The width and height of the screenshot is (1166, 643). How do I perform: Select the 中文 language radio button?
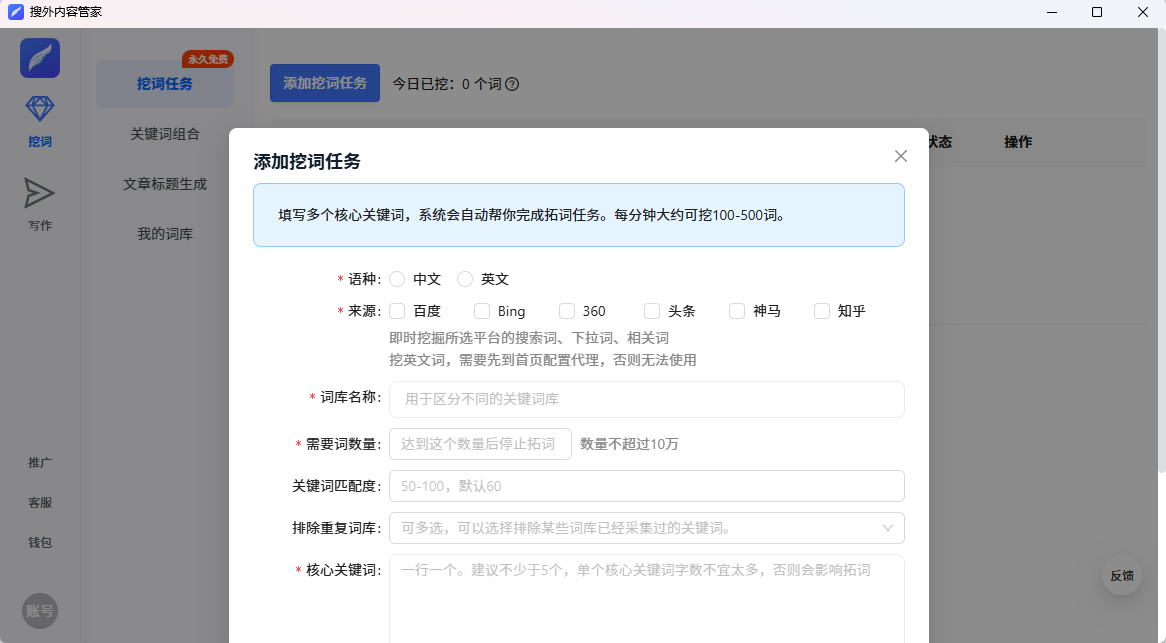click(397, 279)
